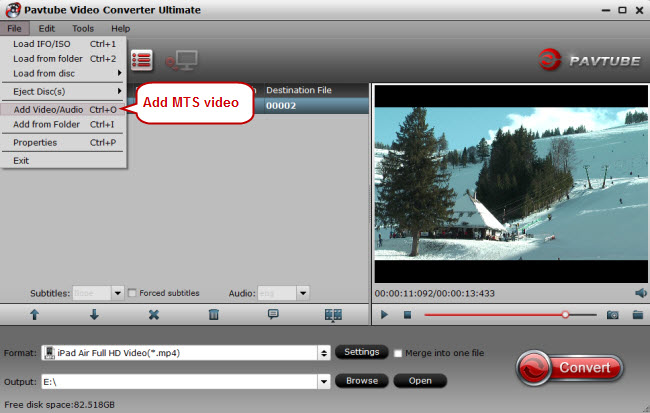The height and width of the screenshot is (413, 650).
Task: Remove selected item with X icon
Action: tap(154, 315)
